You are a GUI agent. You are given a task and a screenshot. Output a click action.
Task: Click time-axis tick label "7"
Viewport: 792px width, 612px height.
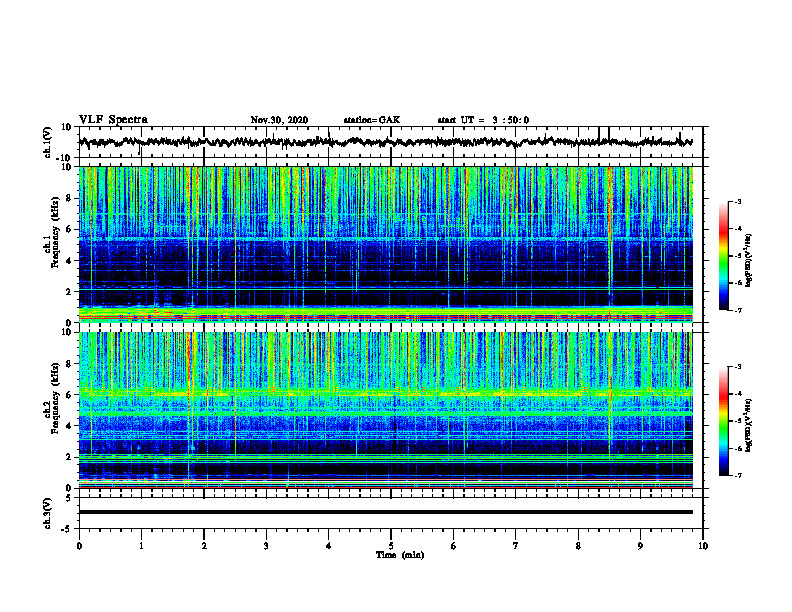coord(516,546)
